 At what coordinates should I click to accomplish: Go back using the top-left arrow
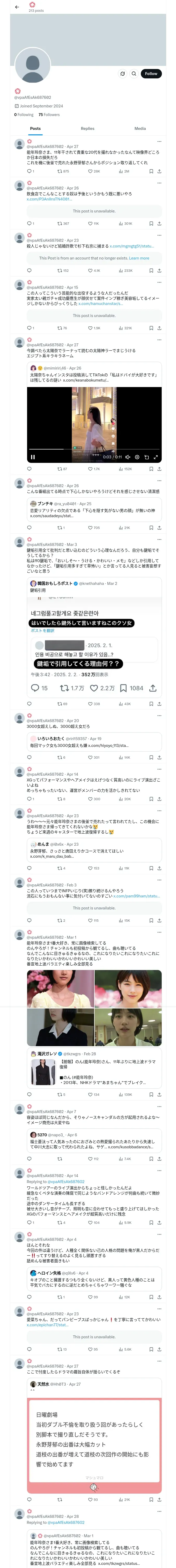(x=17, y=7)
